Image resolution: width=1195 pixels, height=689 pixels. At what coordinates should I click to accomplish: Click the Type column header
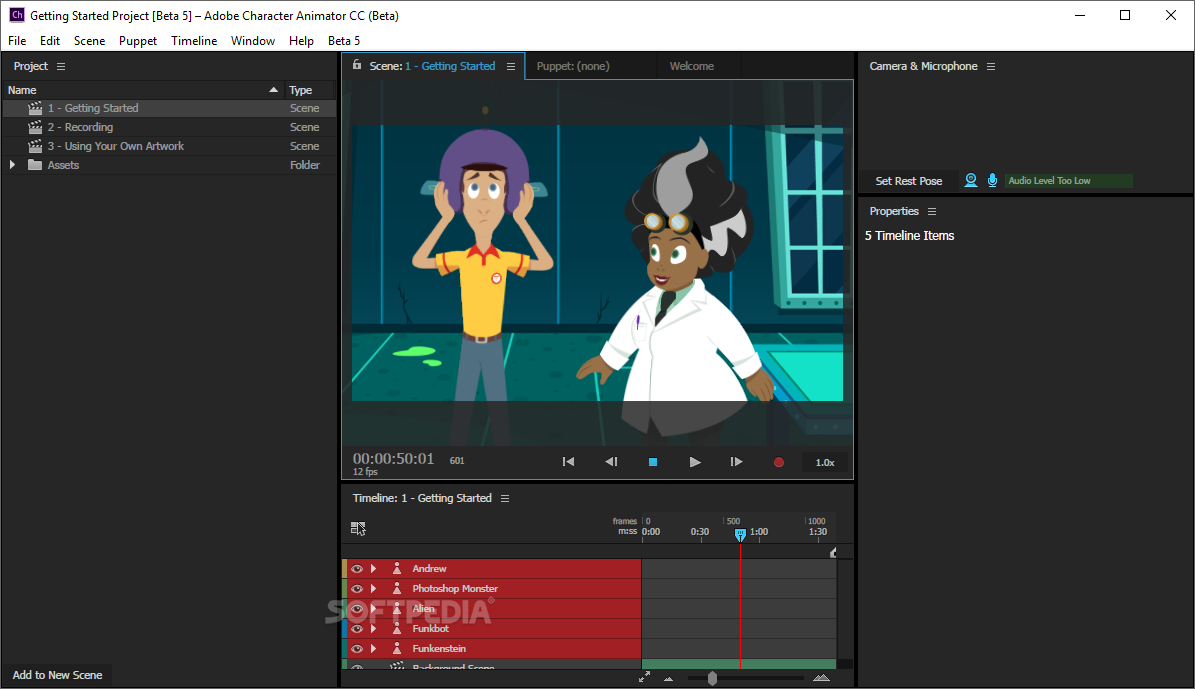(x=310, y=90)
